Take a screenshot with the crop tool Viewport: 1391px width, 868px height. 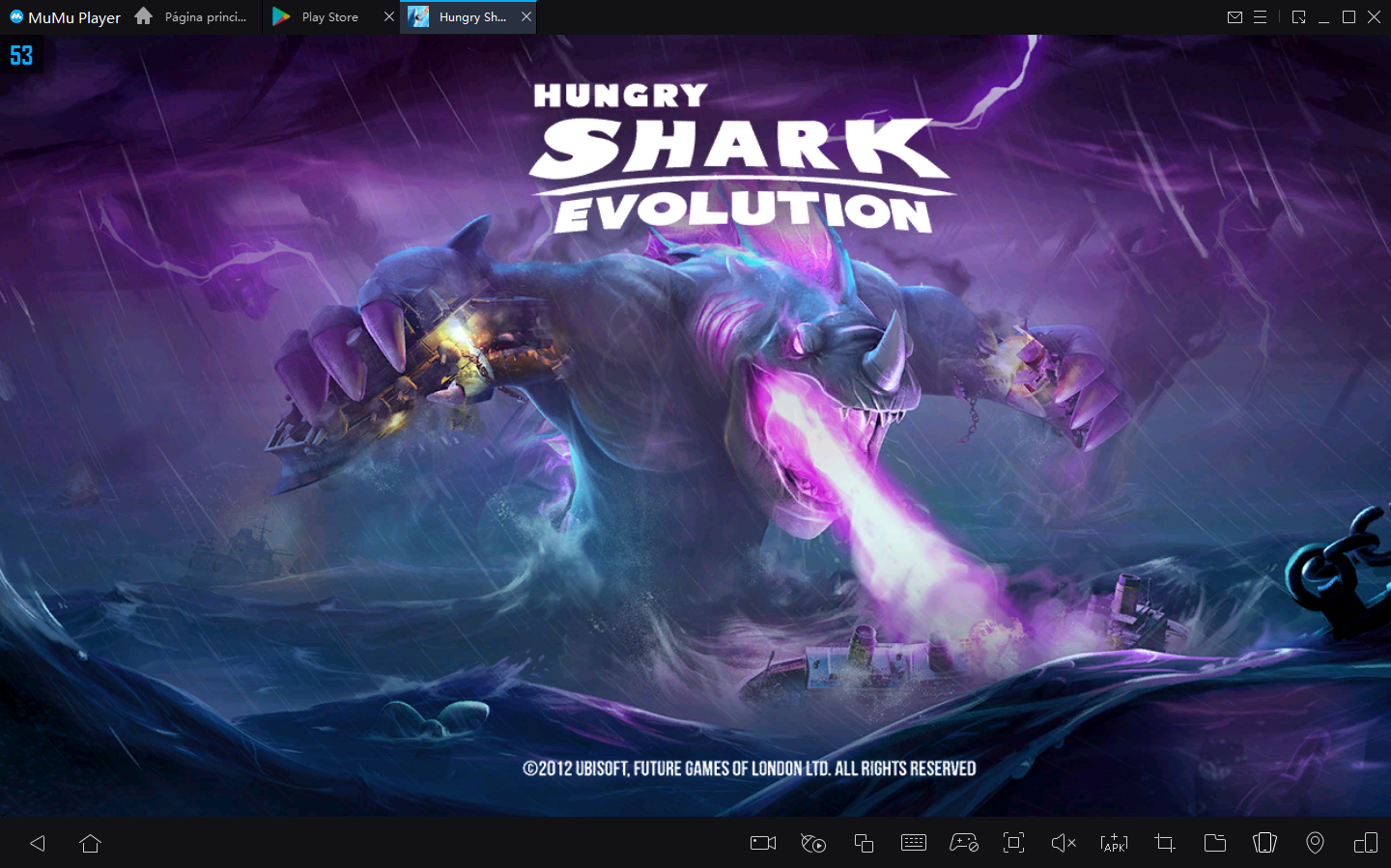(1164, 843)
